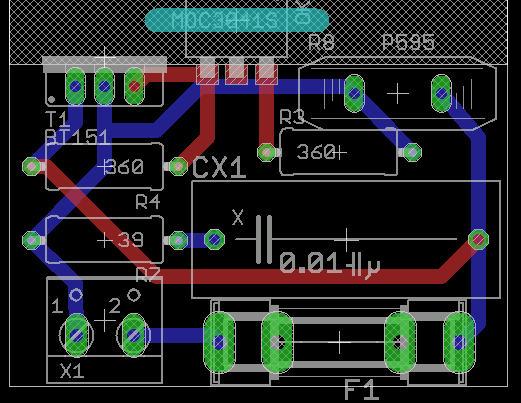Viewport: 521px width, 403px height.
Task: Select the T1 pad connected to the red trace
Action: (x=134, y=86)
